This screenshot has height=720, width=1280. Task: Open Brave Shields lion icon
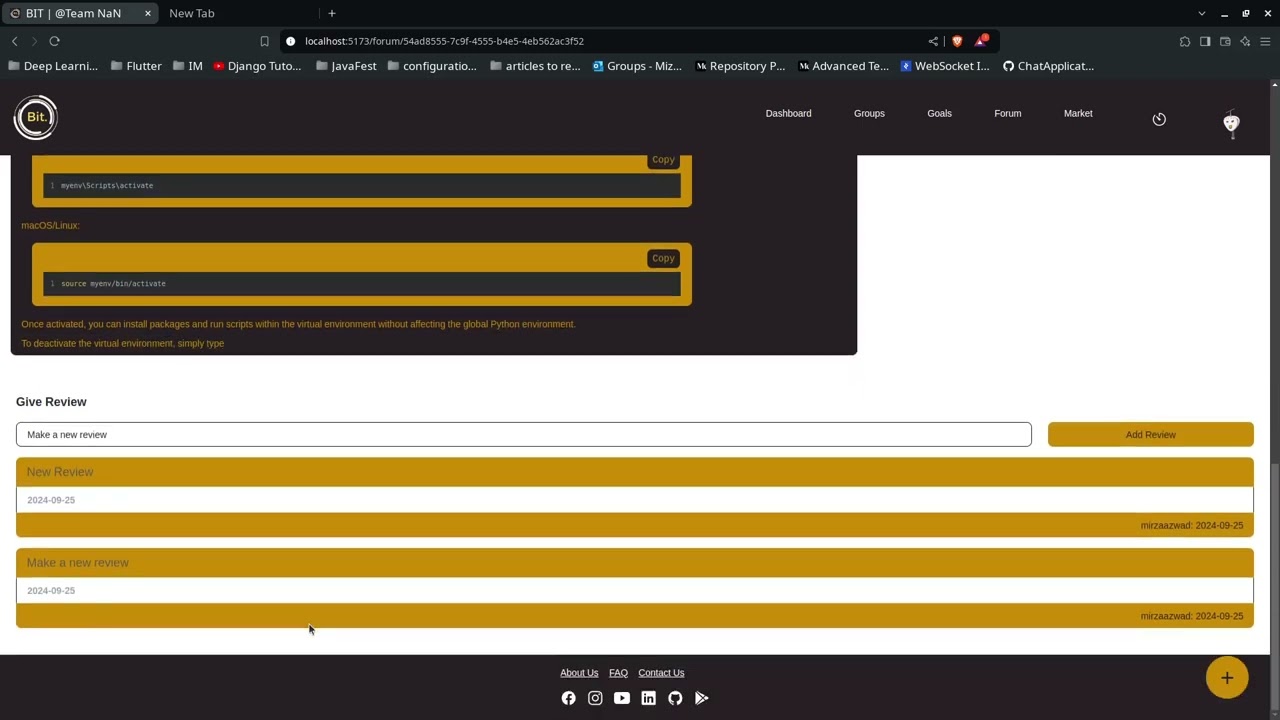click(x=957, y=41)
